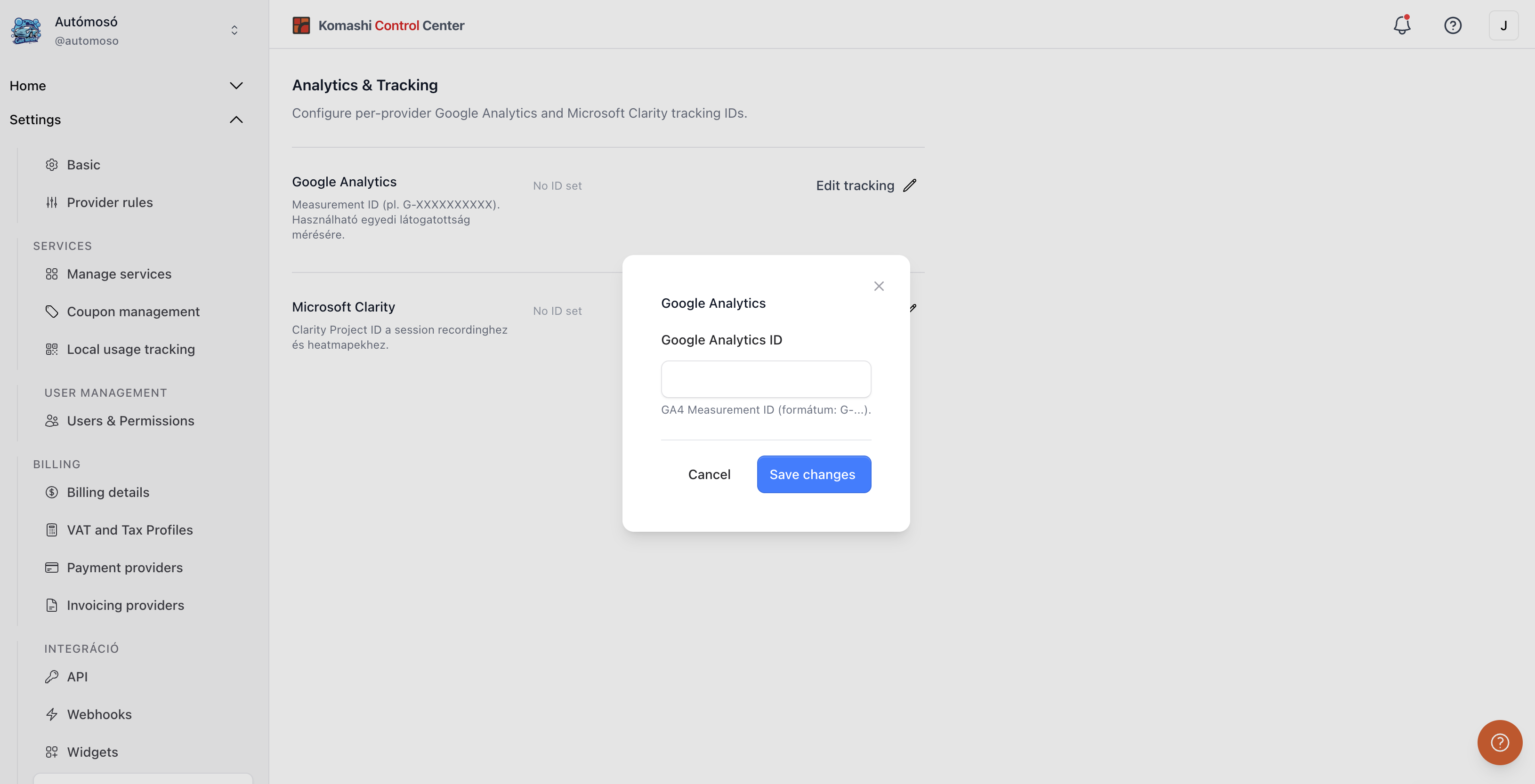The height and width of the screenshot is (784, 1535).
Task: Open the user avatar J menu
Action: click(x=1503, y=25)
